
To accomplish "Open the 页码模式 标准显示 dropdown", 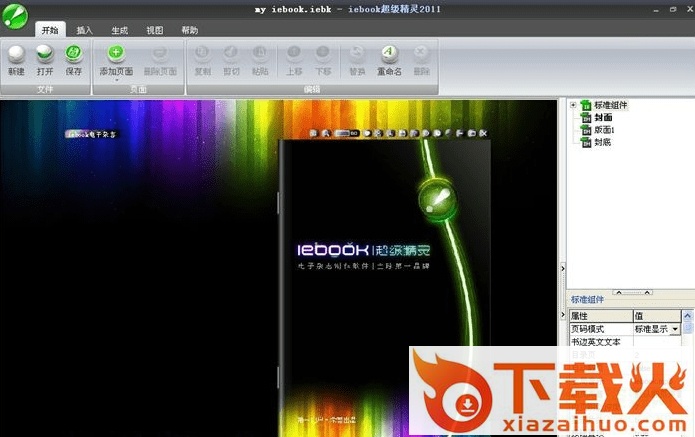I will click(675, 329).
